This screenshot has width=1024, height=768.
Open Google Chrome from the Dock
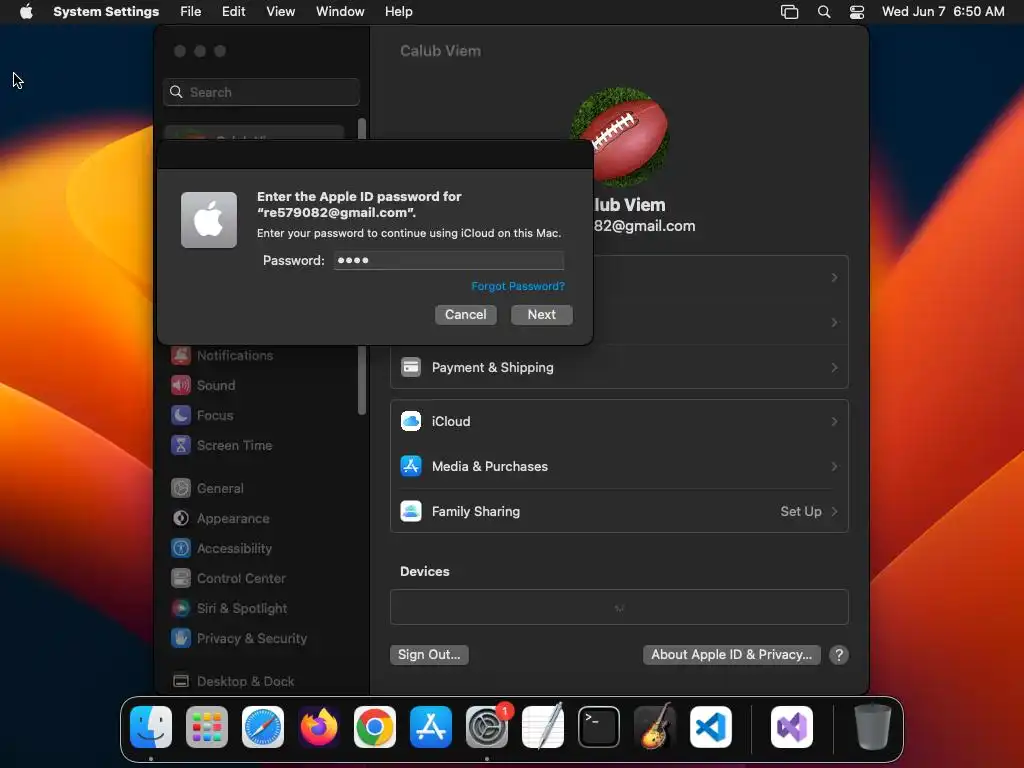(375, 727)
